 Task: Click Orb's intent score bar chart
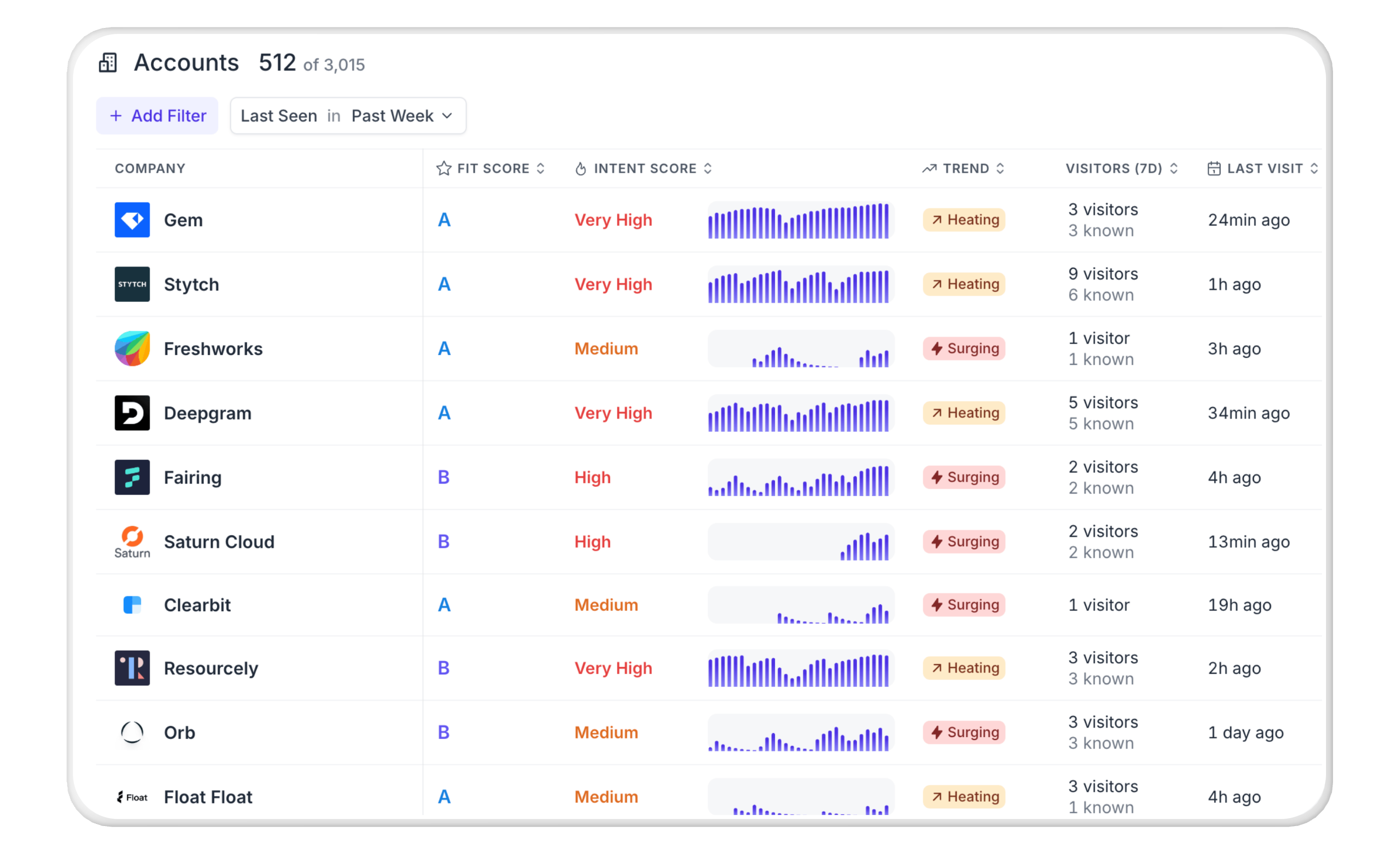pos(801,732)
